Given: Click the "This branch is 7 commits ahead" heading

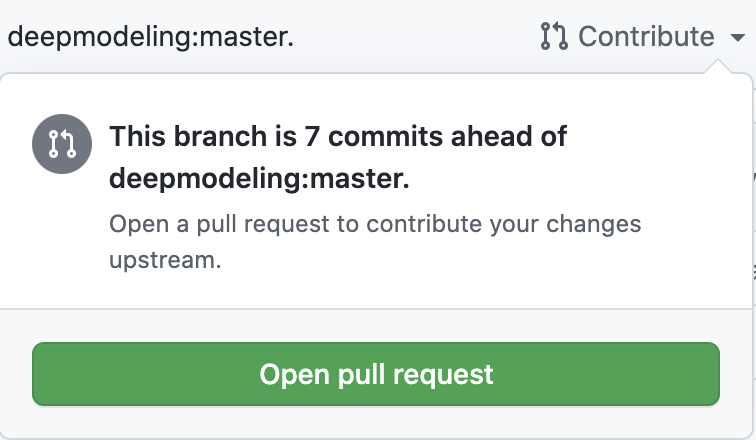Looking at the screenshot, I should click(x=337, y=137).
